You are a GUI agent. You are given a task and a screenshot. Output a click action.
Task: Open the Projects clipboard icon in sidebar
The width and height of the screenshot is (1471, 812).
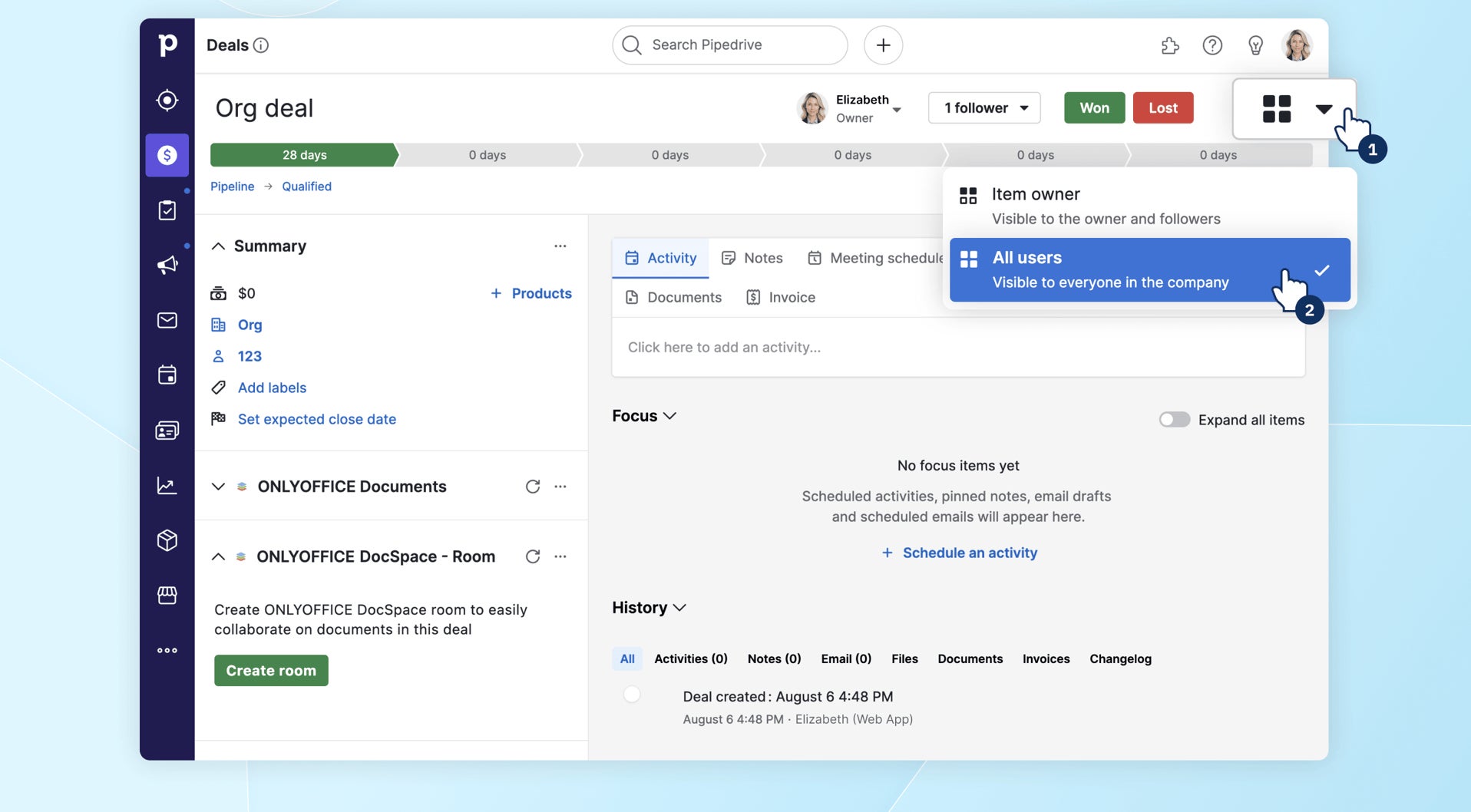(x=167, y=210)
